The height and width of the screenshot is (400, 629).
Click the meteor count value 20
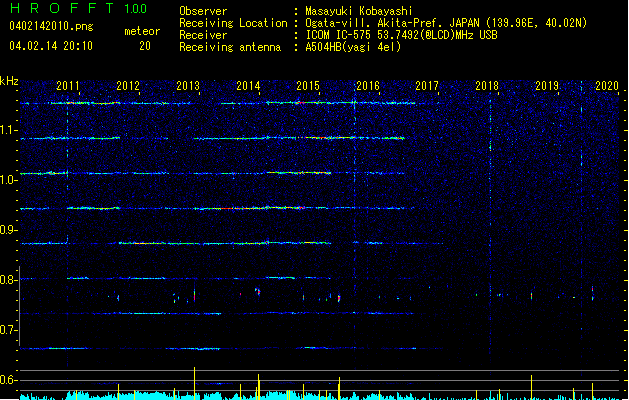[145, 46]
